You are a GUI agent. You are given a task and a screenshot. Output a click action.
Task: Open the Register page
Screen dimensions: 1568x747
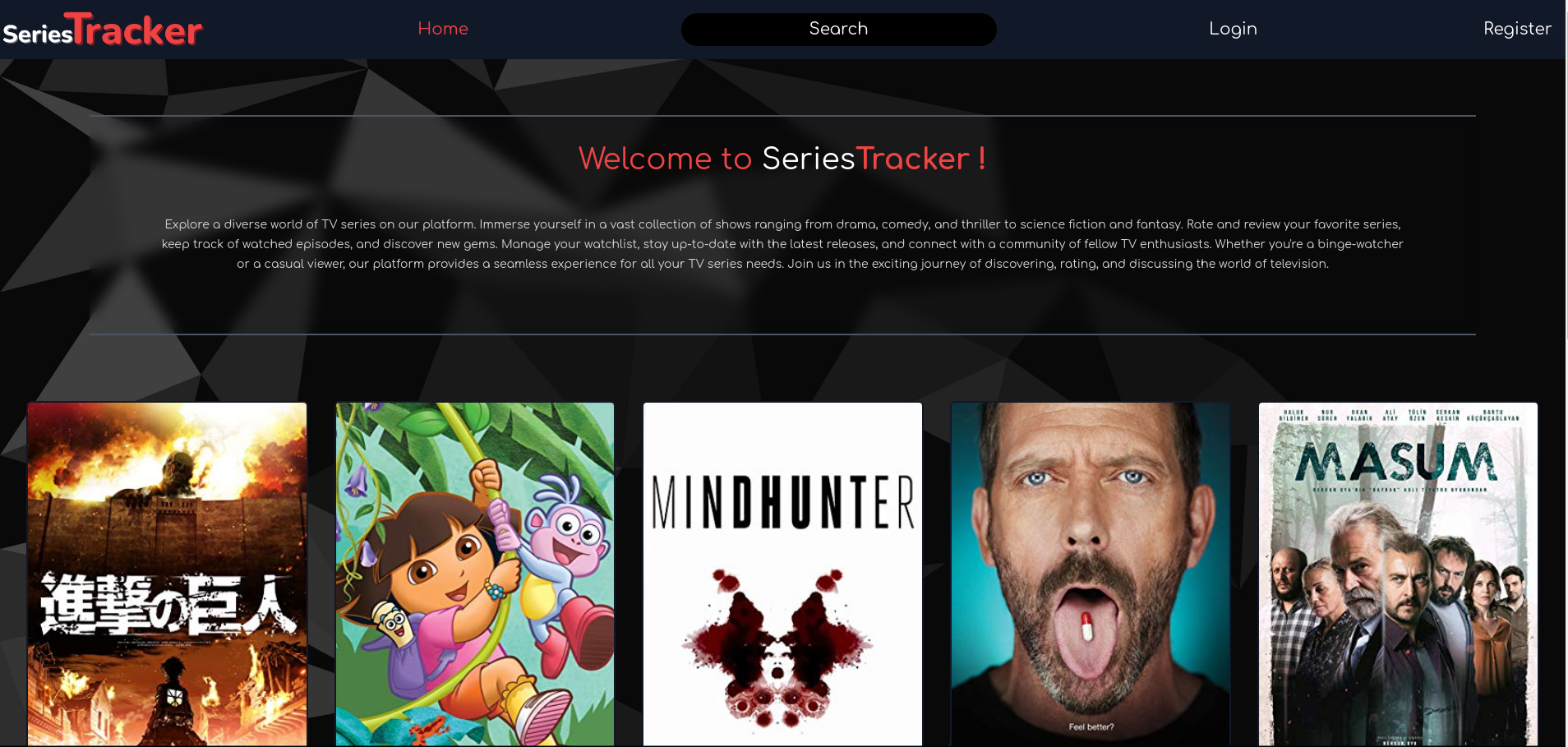point(1517,29)
